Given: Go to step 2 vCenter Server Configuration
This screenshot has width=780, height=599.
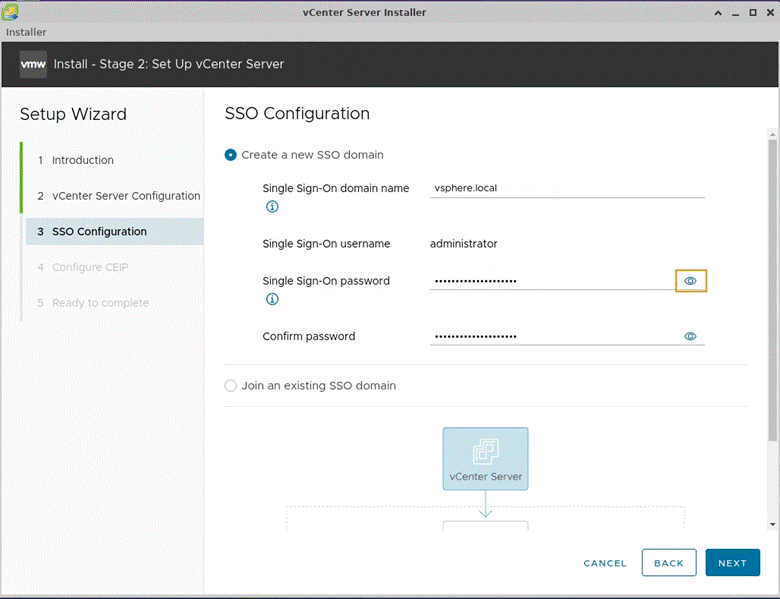Looking at the screenshot, I should point(119,196).
